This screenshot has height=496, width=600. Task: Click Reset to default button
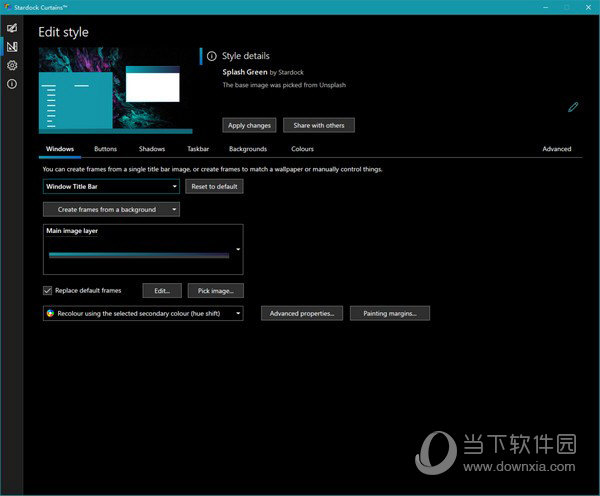pyautogui.click(x=214, y=186)
